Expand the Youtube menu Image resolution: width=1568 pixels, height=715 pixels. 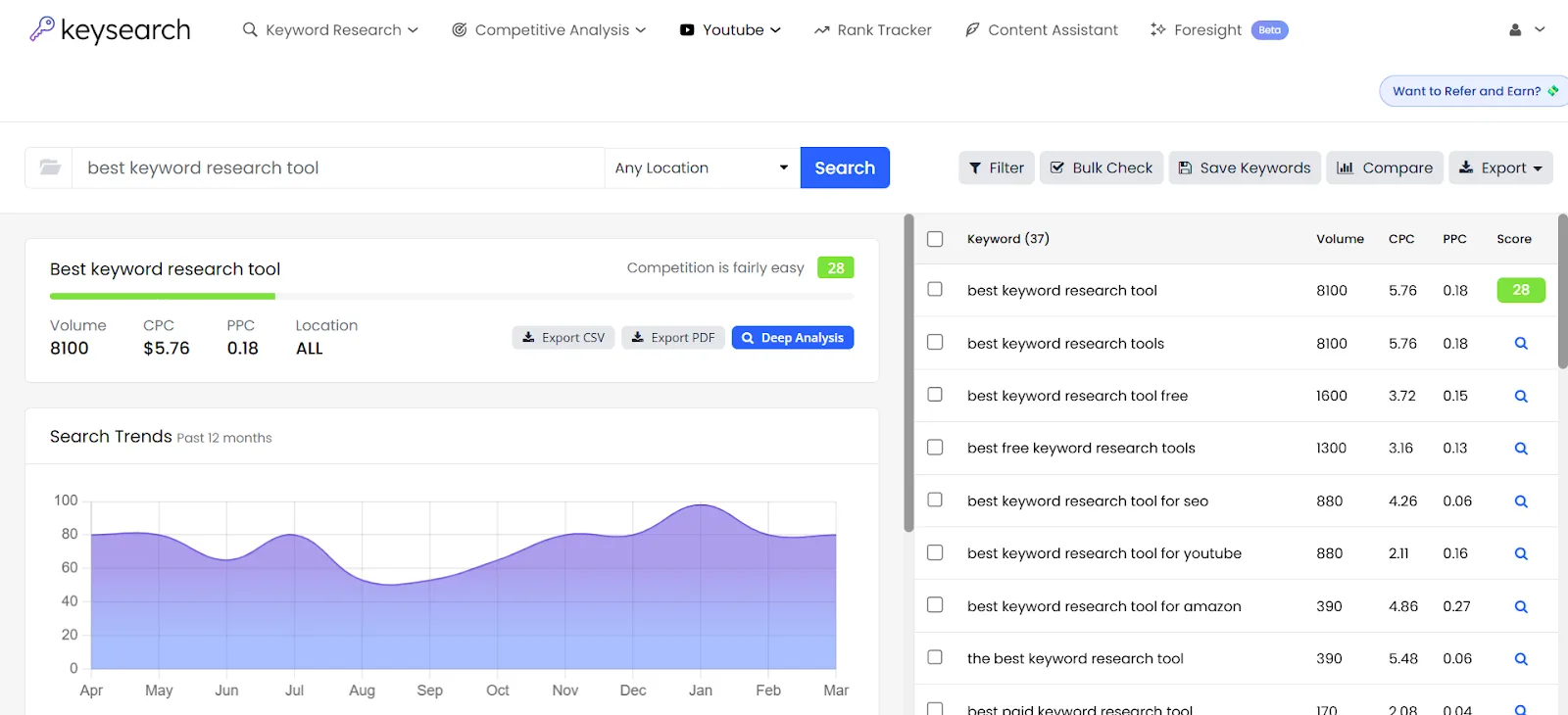[x=730, y=30]
